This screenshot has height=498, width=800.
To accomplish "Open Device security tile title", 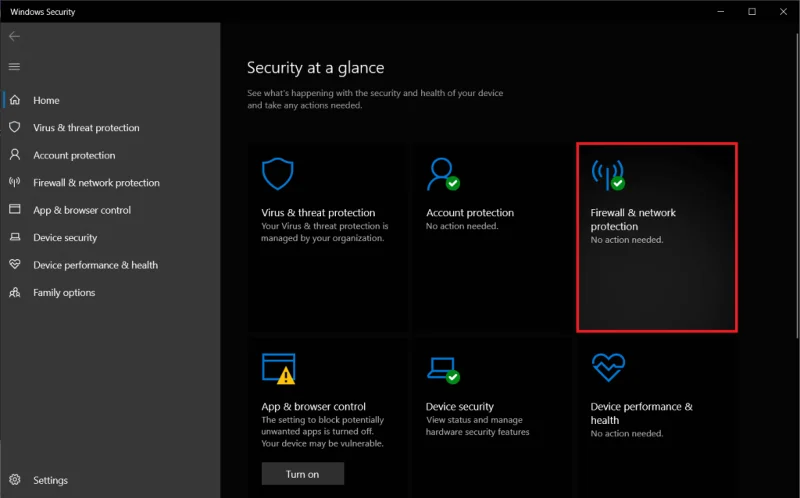I will (460, 407).
